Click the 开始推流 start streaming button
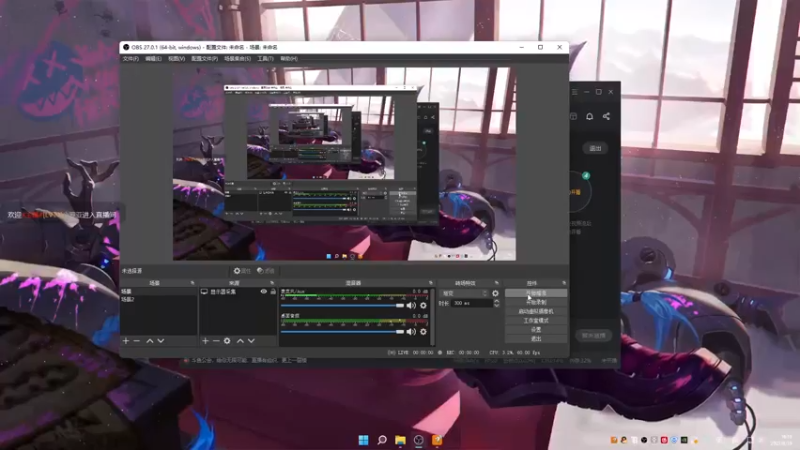The height and width of the screenshot is (450, 800). click(x=536, y=293)
